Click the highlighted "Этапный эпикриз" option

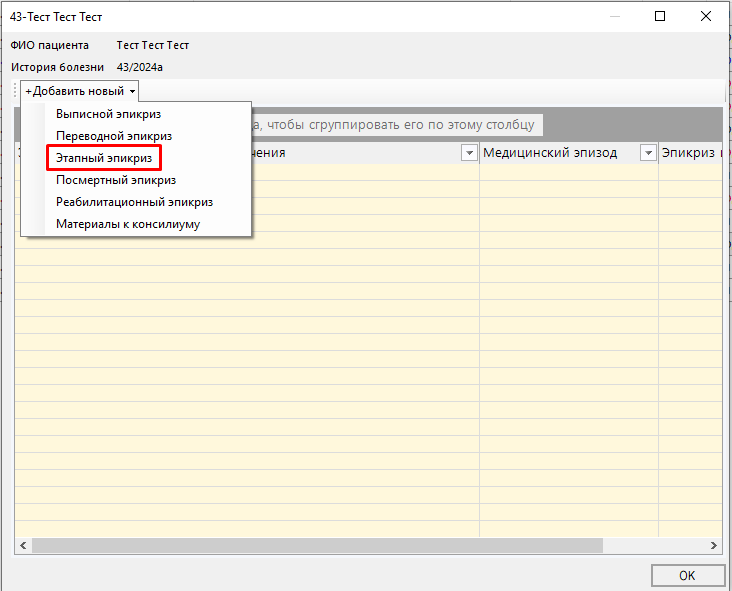(103, 158)
